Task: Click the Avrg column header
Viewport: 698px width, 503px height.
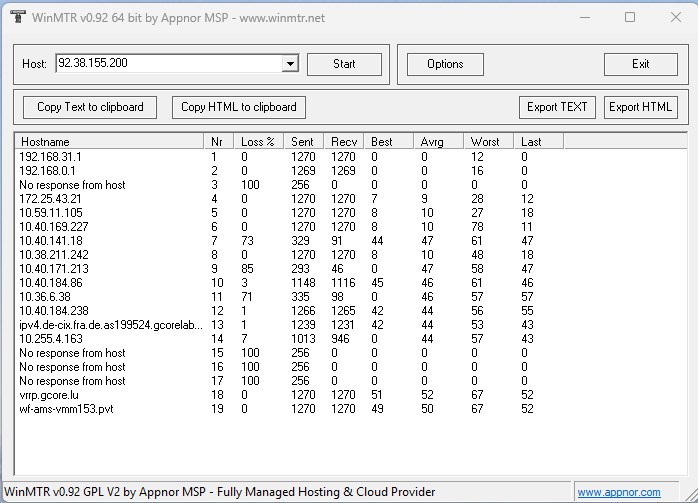Action: pos(440,142)
